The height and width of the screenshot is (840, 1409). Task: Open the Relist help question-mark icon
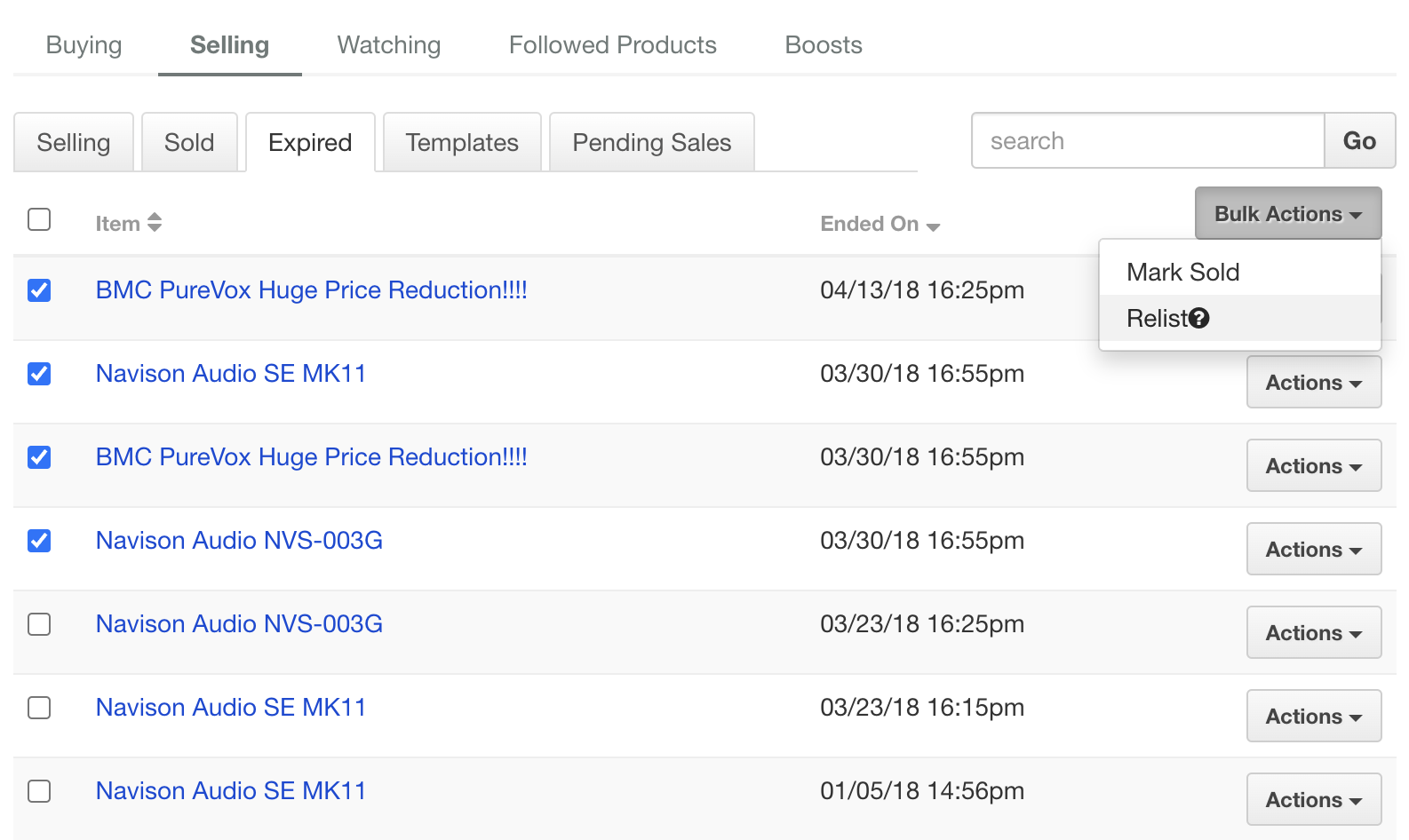tap(1198, 318)
